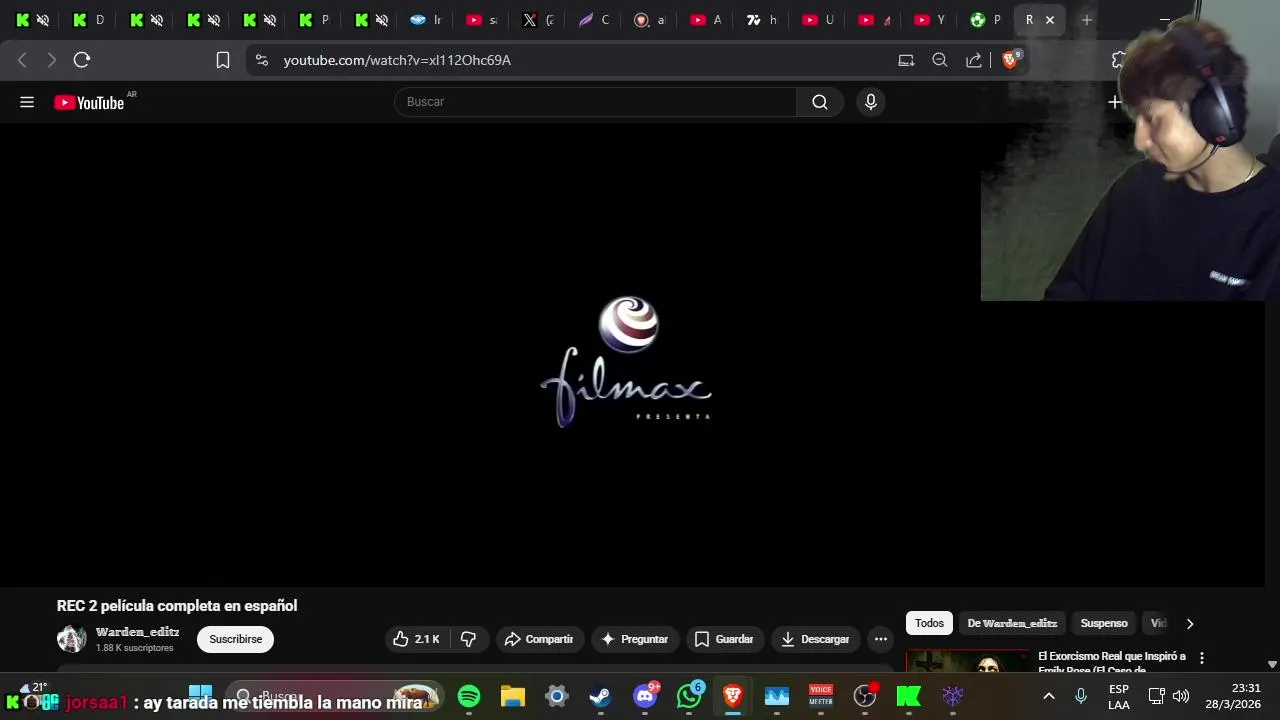
Task: Open the picture-in-picture media icon
Action: (906, 60)
